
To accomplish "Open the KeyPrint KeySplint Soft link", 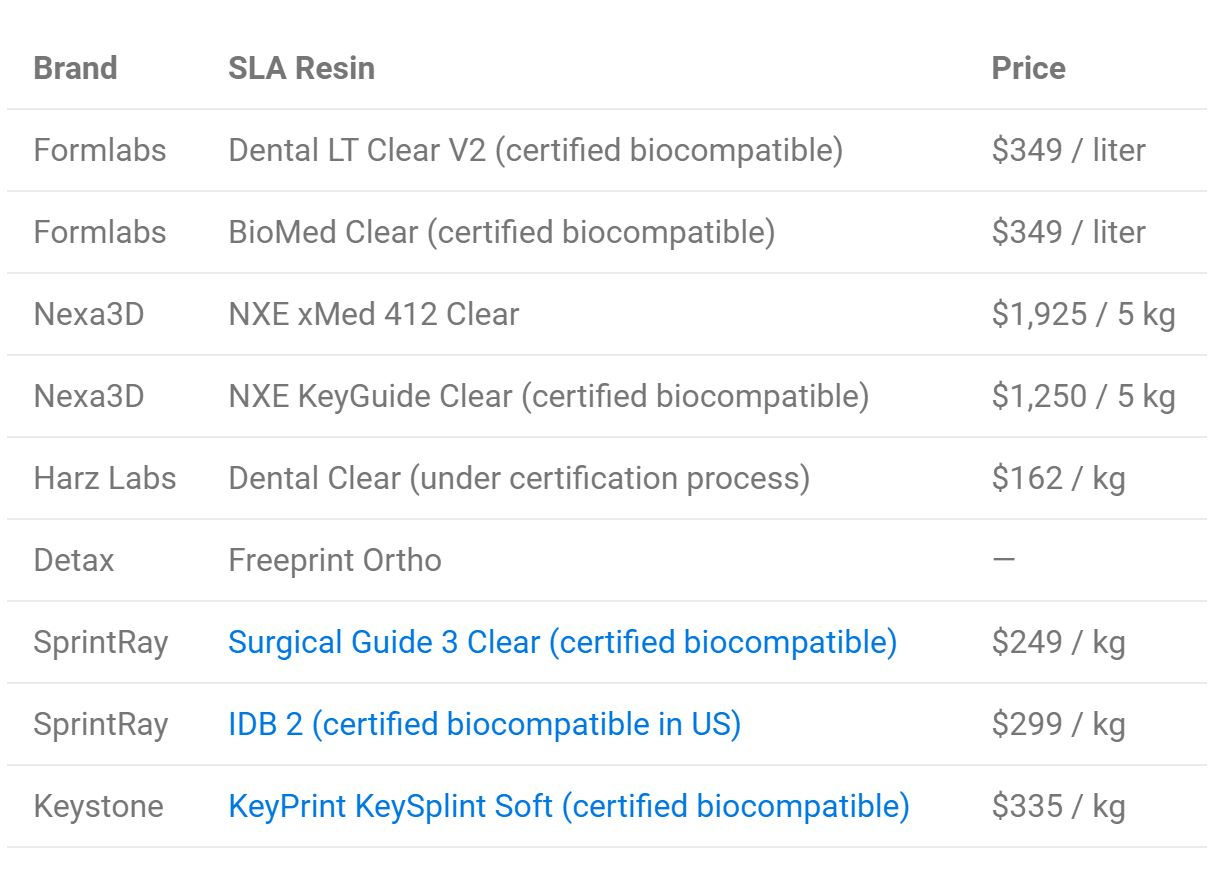I will (569, 806).
